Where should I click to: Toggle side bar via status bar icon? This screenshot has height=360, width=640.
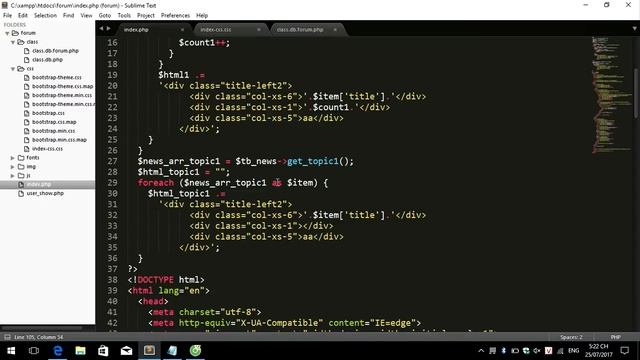tap(7, 337)
